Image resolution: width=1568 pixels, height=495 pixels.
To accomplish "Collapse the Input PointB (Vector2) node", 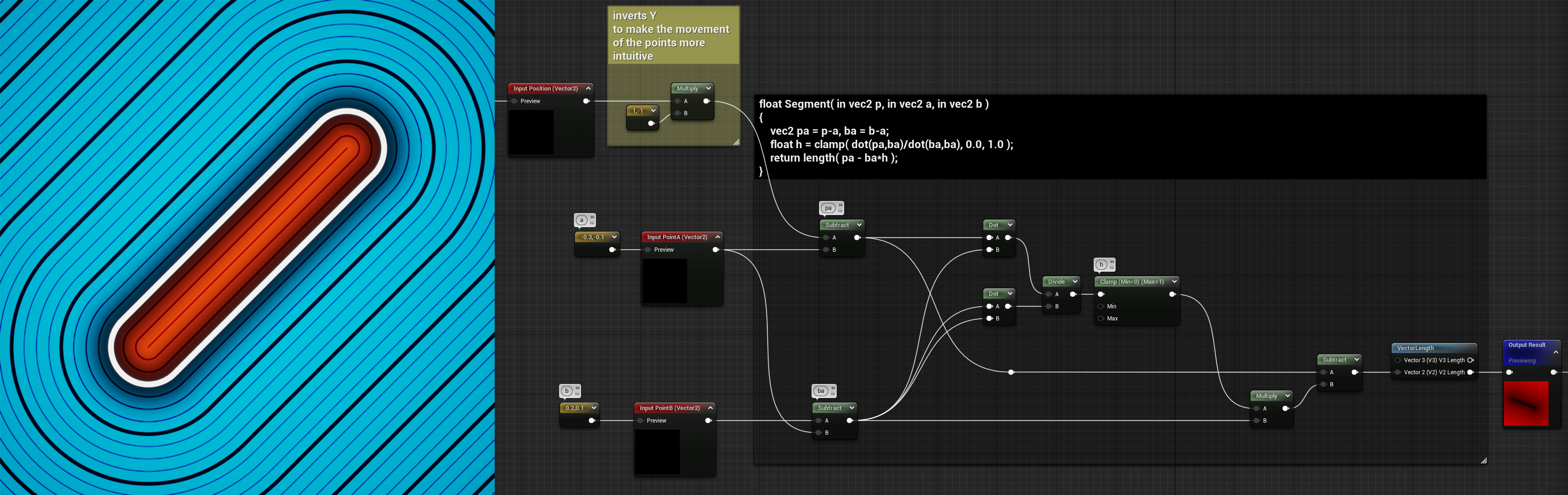I will pyautogui.click(x=710, y=408).
